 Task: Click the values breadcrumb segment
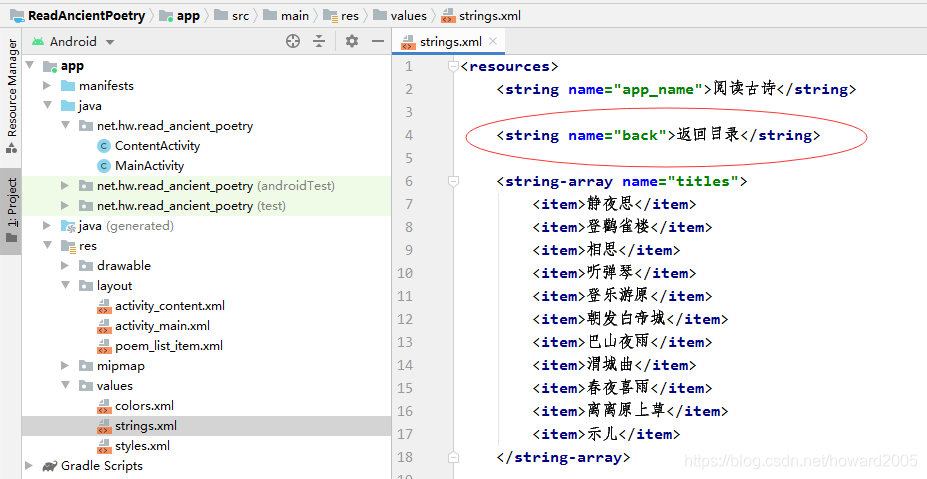408,16
